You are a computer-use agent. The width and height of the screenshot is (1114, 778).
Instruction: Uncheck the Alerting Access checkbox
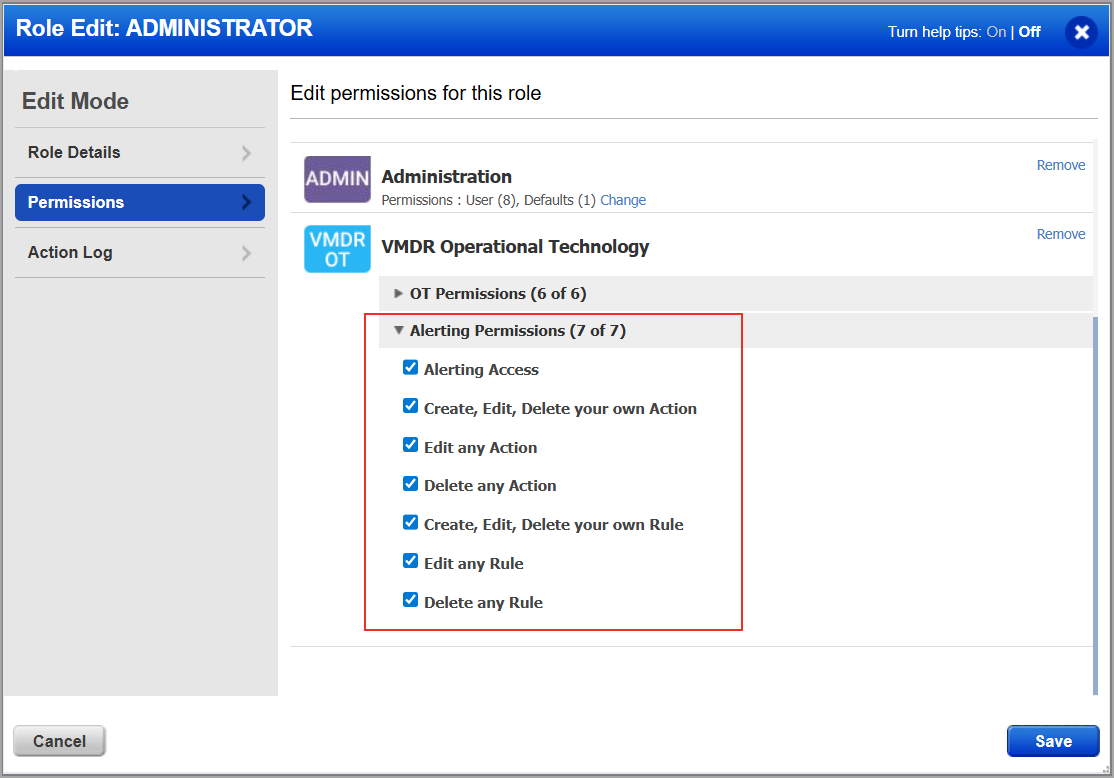tap(410, 368)
